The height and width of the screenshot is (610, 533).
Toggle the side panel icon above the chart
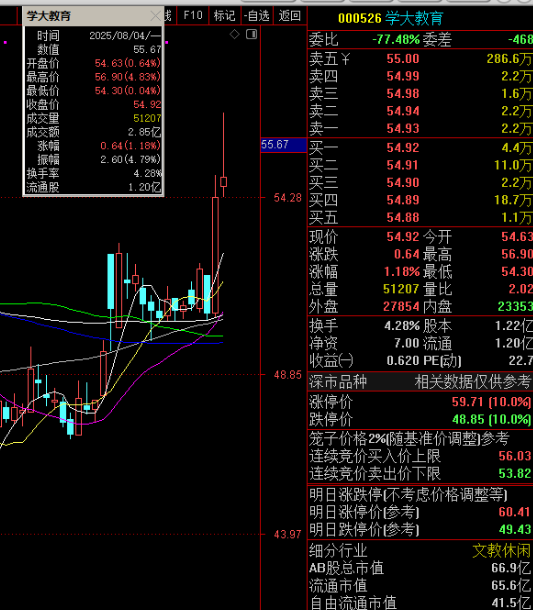pyautogui.click(x=252, y=34)
